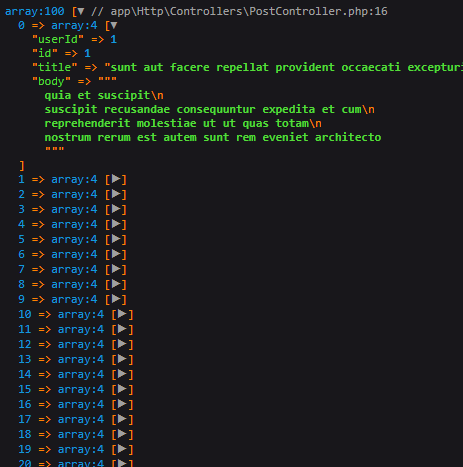Click the userId value 1

point(114,39)
